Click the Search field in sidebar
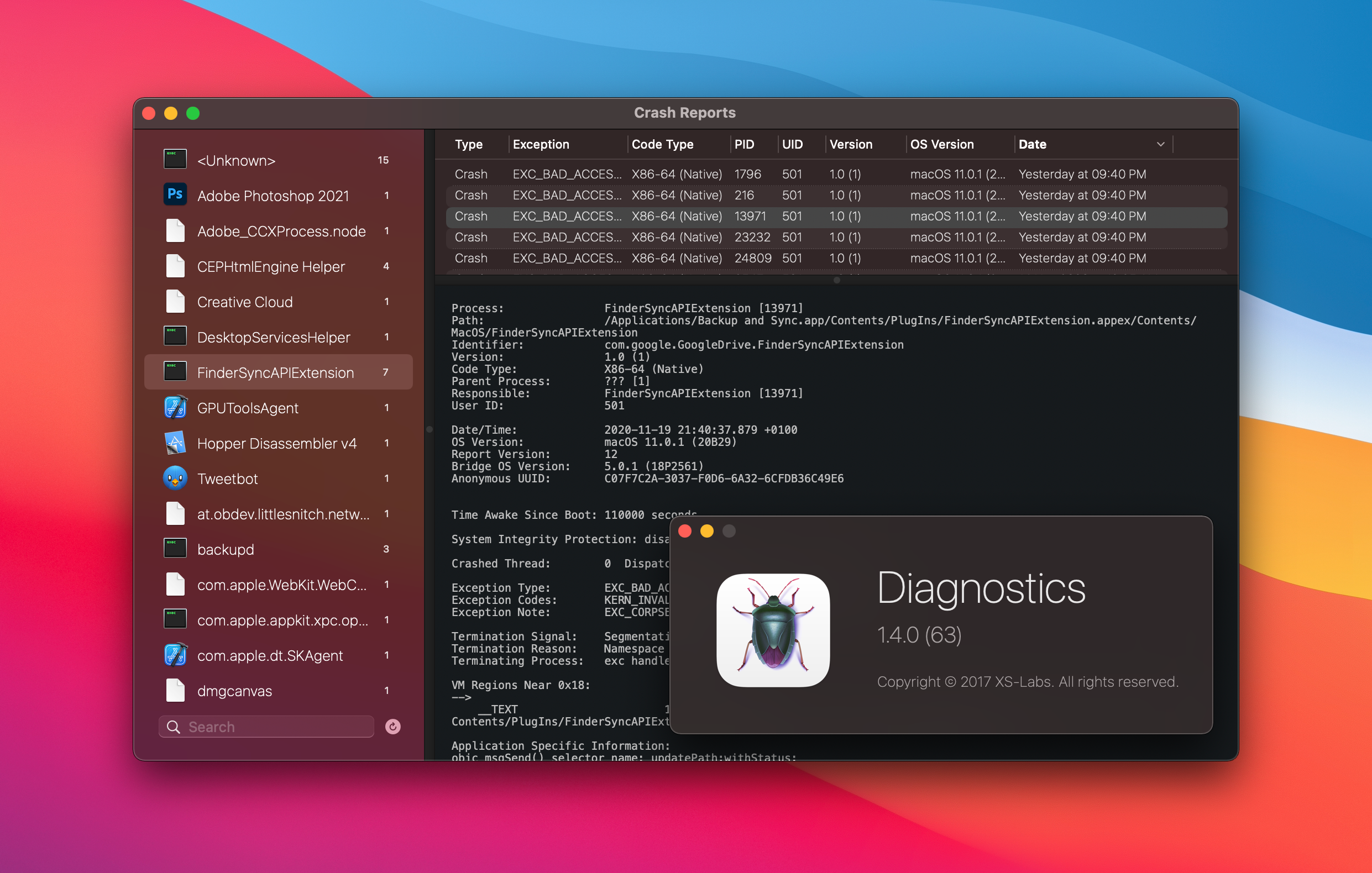 pos(274,727)
